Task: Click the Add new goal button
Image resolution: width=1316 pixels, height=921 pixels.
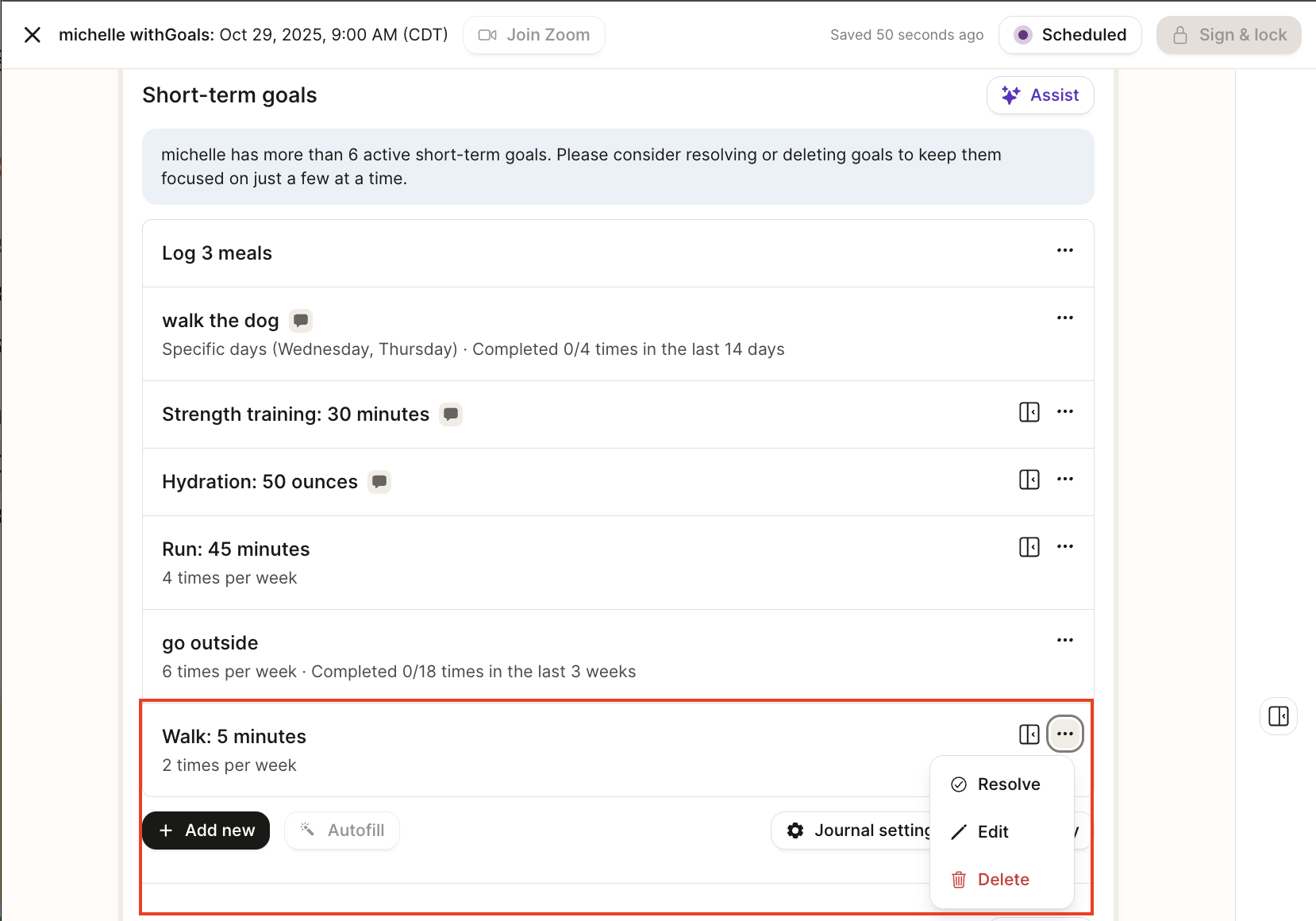Action: click(x=206, y=830)
